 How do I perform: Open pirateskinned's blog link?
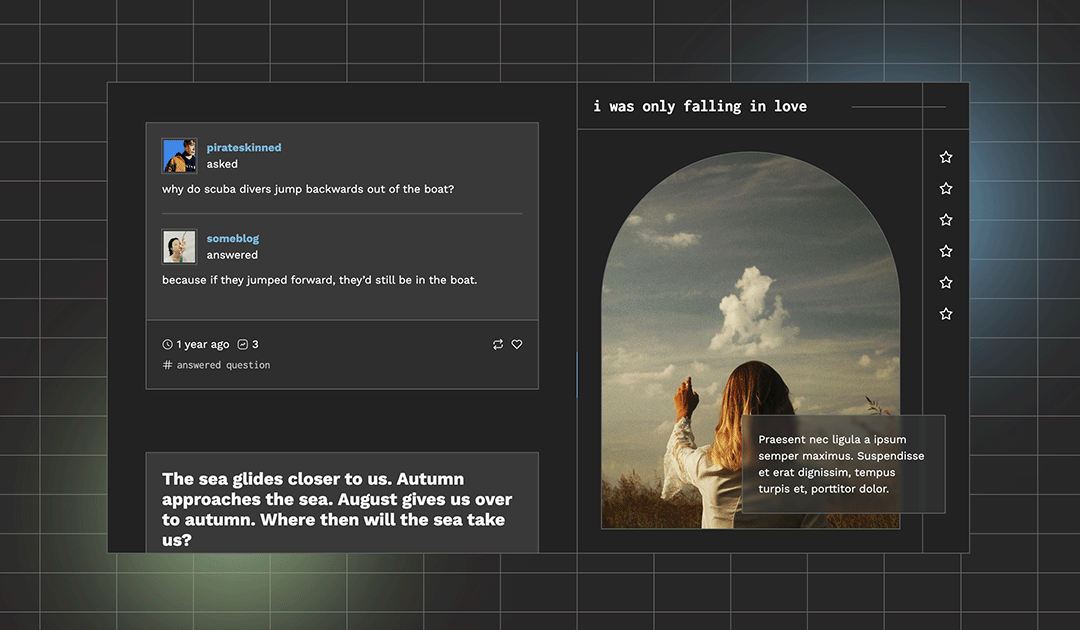243,147
